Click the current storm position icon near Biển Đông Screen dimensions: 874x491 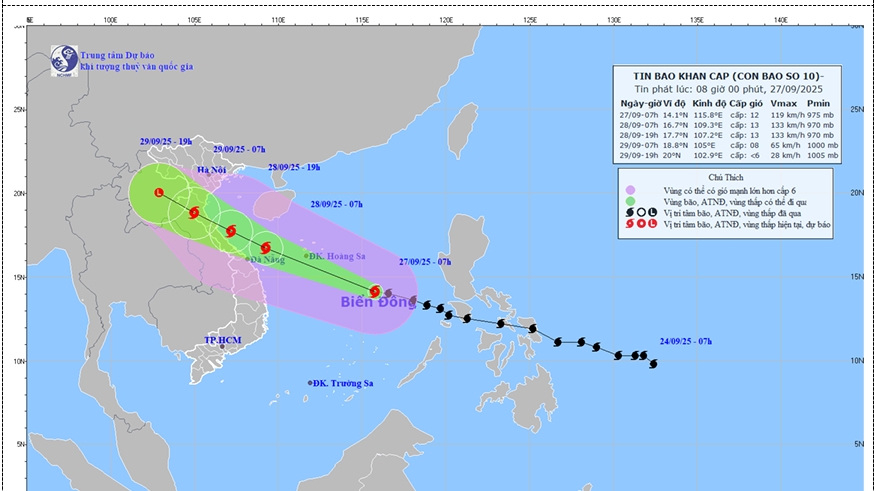375,291
